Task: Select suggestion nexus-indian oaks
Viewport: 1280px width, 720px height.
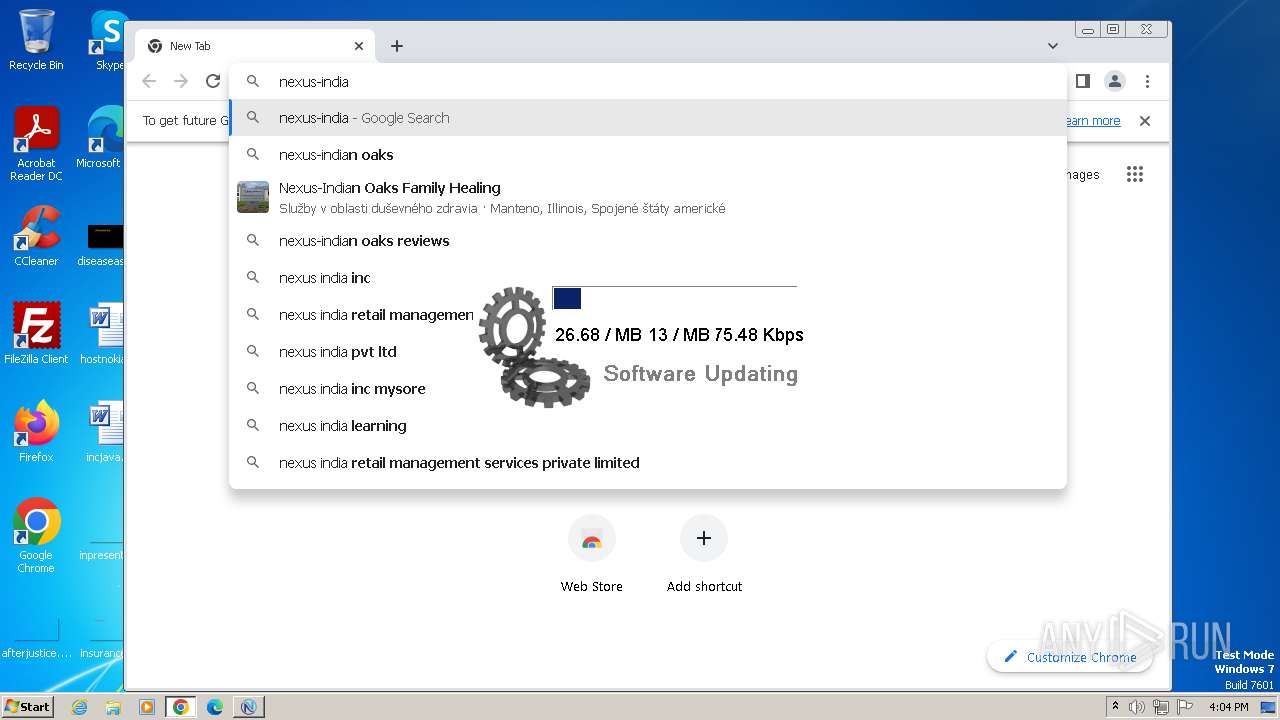Action: (x=648, y=155)
